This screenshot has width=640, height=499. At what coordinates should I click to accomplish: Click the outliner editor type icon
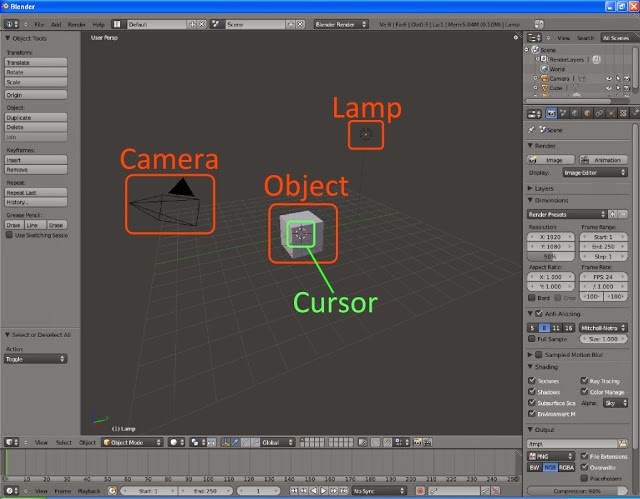(x=534, y=38)
